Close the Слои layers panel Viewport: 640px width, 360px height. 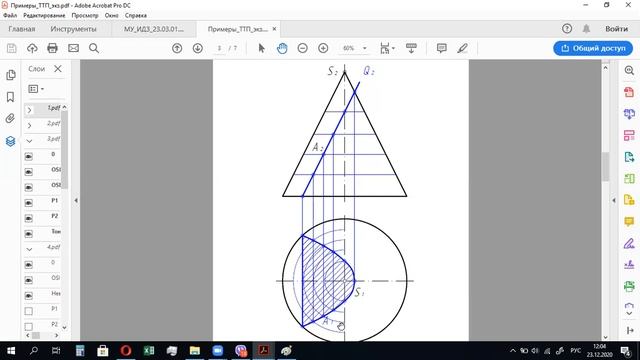[58, 69]
